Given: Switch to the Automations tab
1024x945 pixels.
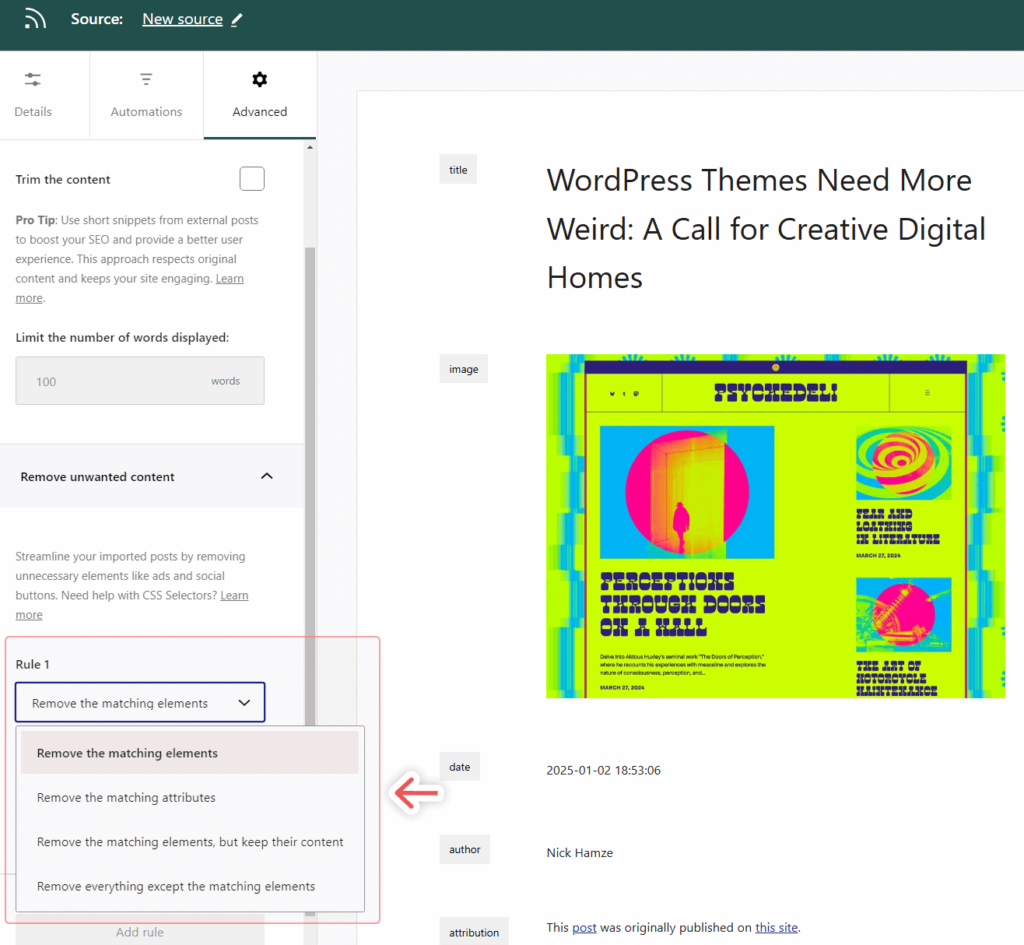Looking at the screenshot, I should (146, 95).
